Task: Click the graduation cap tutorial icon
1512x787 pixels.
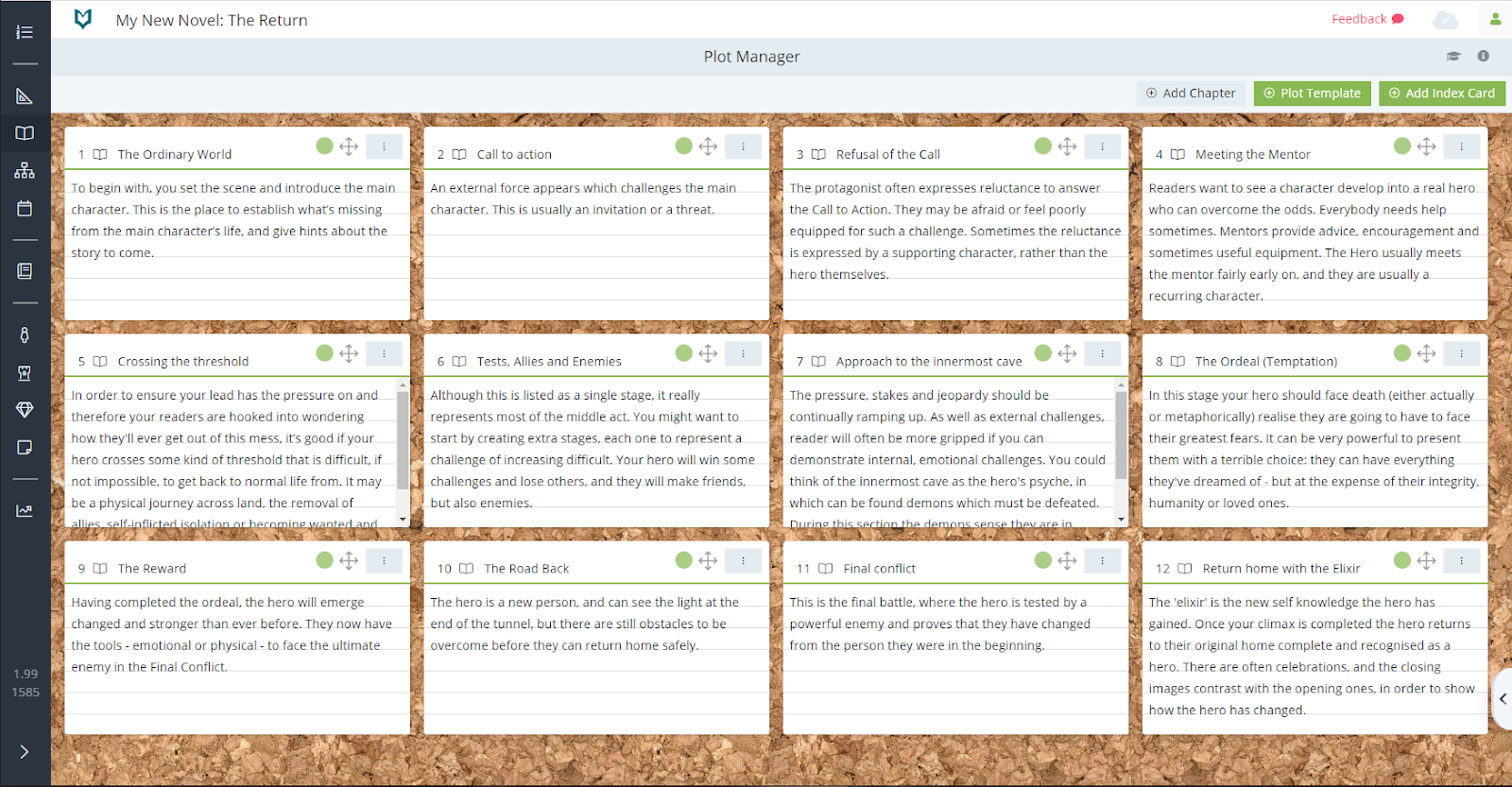Action: point(1453,56)
